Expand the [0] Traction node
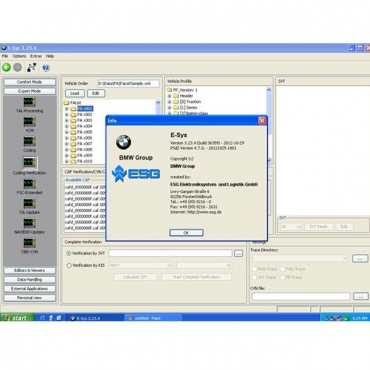 169,102
